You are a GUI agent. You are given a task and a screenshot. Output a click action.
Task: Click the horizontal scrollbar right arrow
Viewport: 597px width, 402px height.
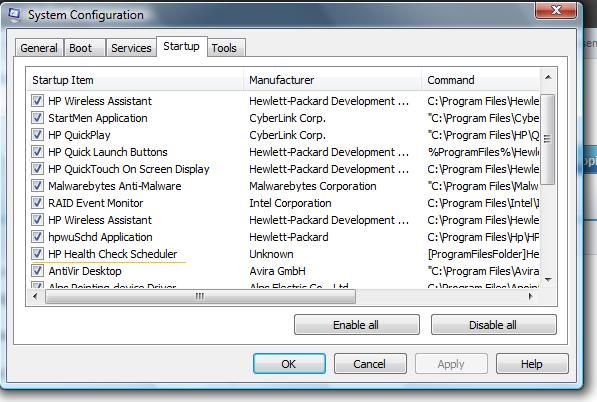(x=531, y=296)
